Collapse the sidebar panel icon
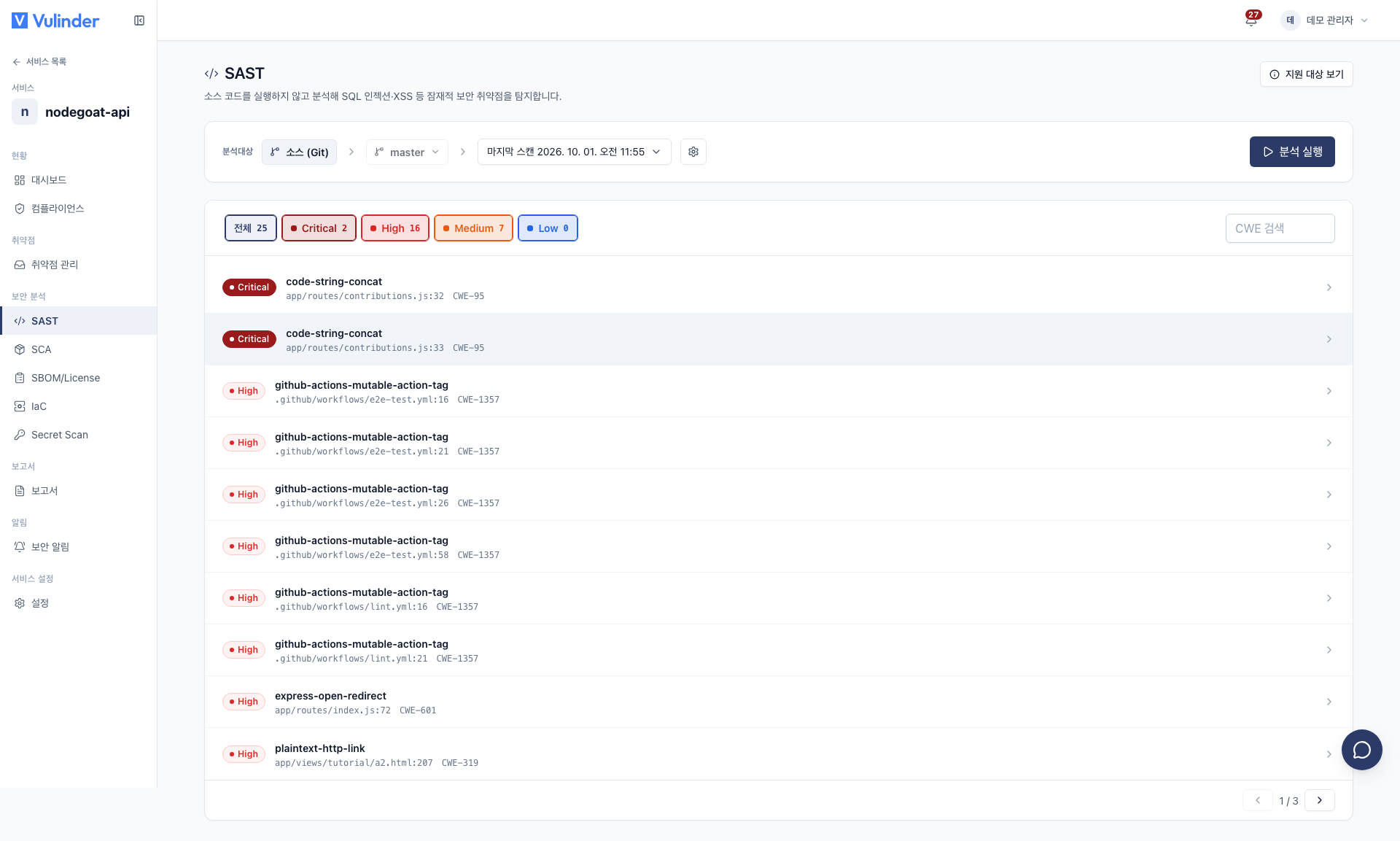Image resolution: width=1400 pixels, height=841 pixels. point(139,20)
